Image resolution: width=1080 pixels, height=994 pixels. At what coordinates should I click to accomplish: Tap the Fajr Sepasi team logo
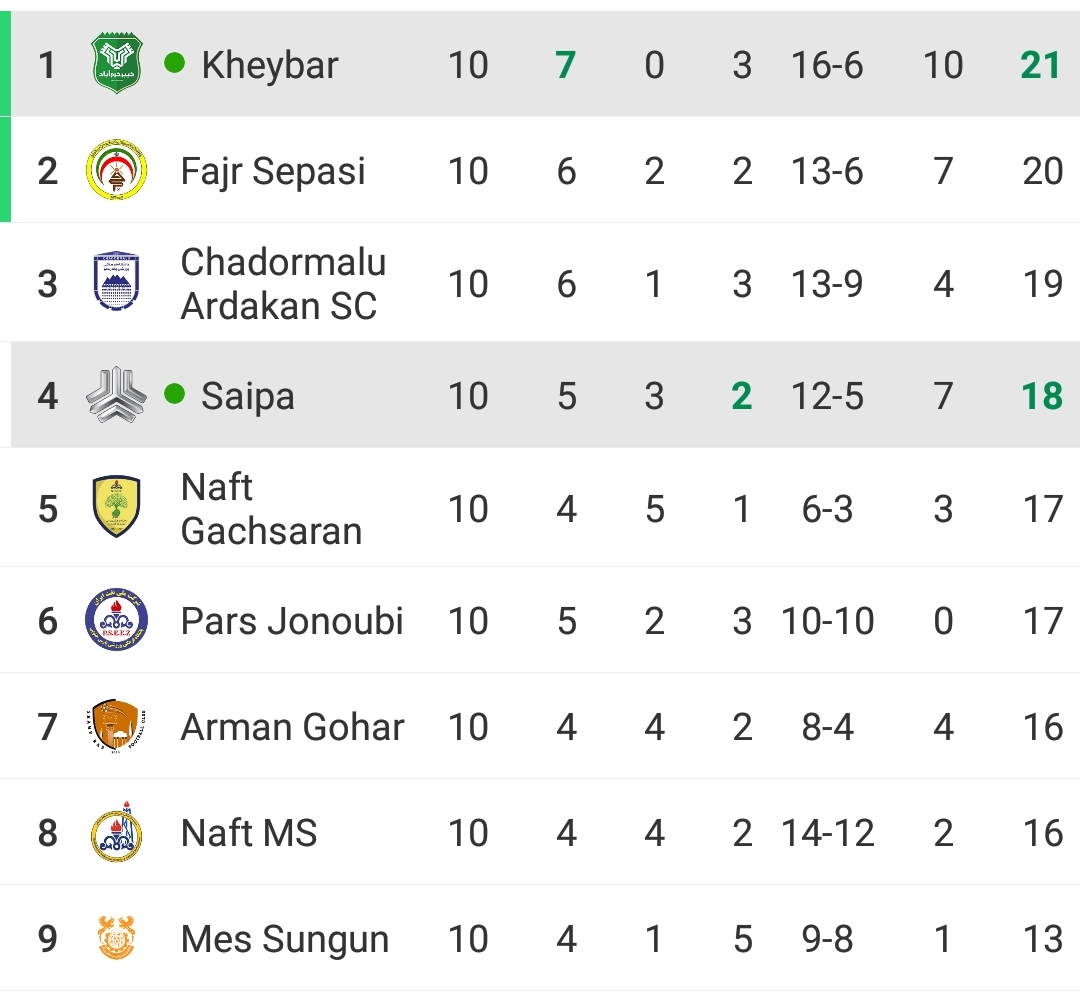pyautogui.click(x=116, y=170)
